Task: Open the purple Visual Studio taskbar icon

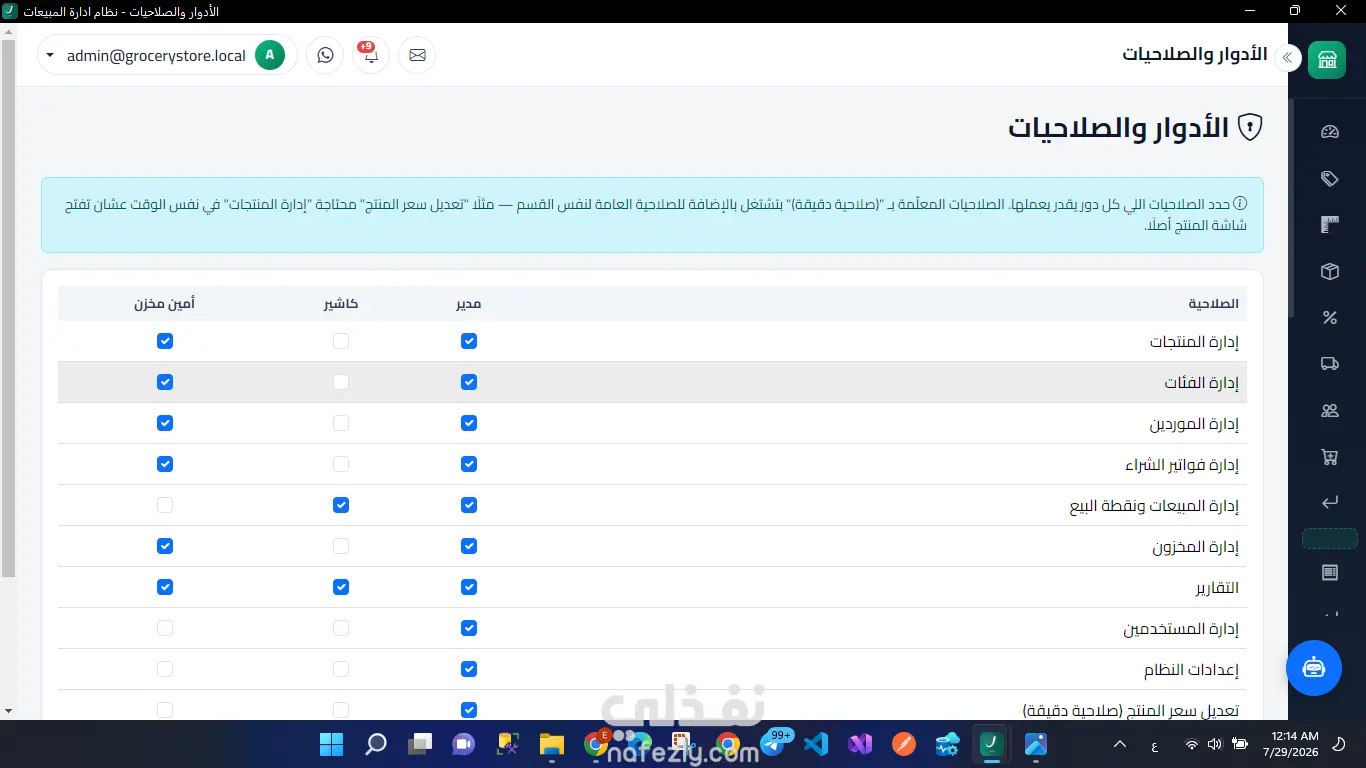Action: [860, 744]
